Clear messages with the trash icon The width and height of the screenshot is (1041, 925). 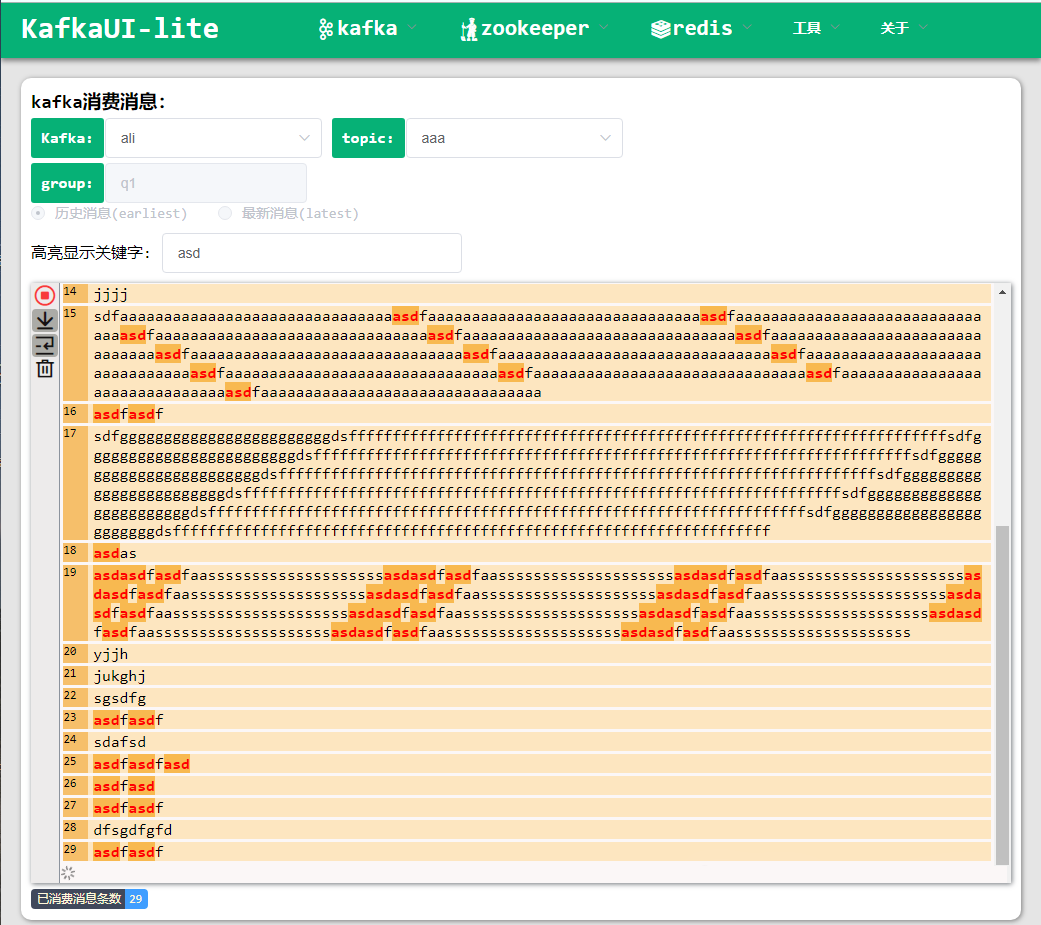click(45, 369)
